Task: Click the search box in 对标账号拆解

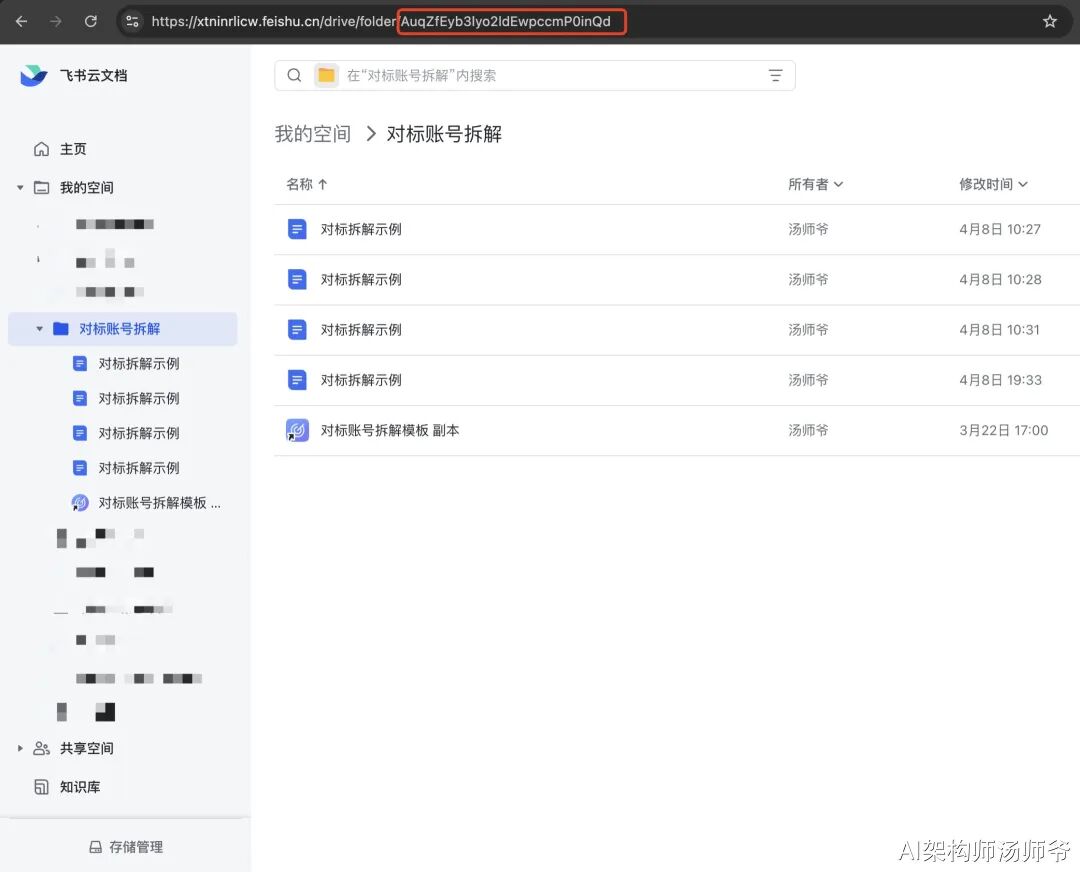Action: click(550, 76)
